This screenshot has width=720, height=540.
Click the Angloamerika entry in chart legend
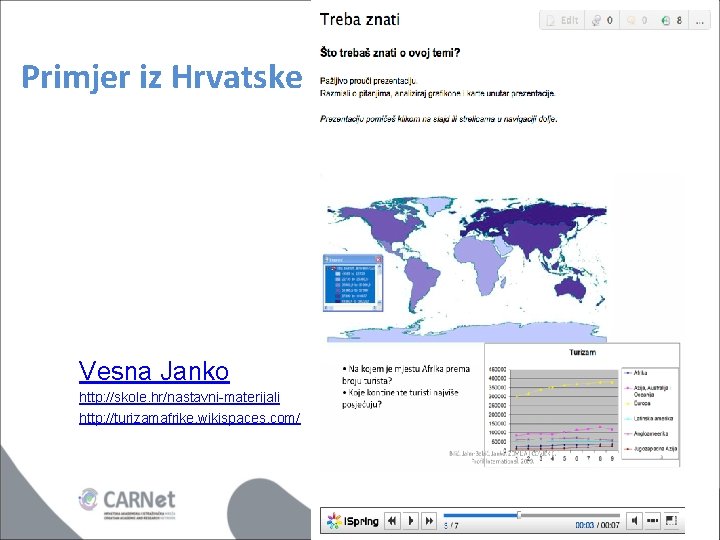click(x=646, y=433)
